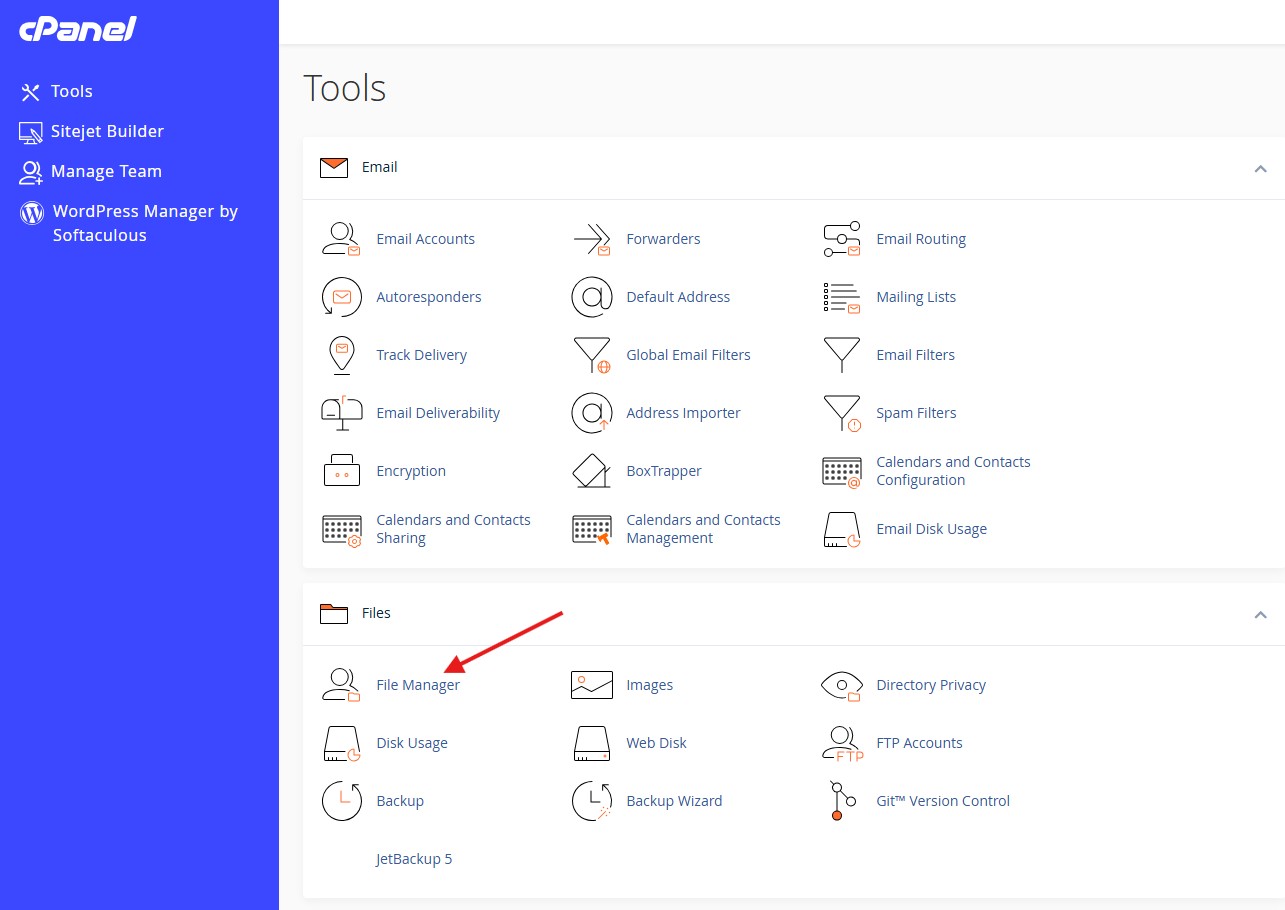Open the Track Delivery link
Viewport: 1285px width, 910px height.
421,355
